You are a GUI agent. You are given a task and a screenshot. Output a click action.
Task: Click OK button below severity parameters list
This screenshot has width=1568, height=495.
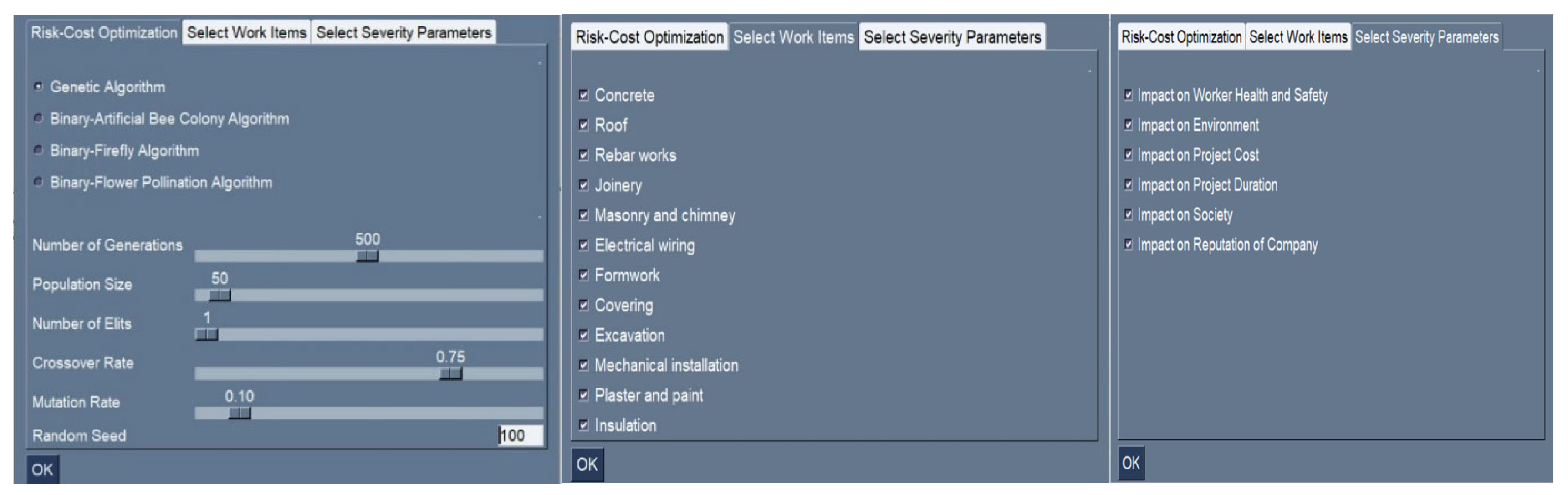(x=1130, y=463)
